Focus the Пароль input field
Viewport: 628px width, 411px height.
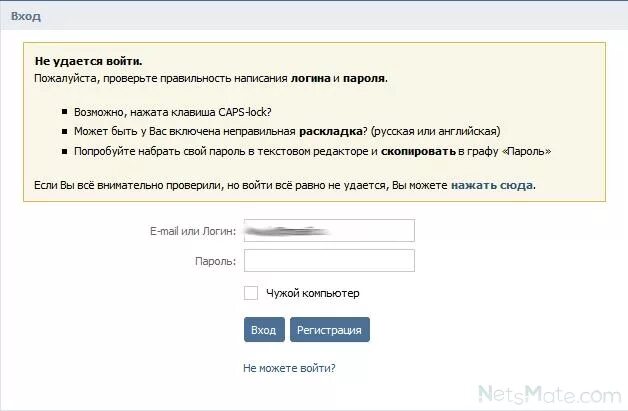(x=329, y=260)
